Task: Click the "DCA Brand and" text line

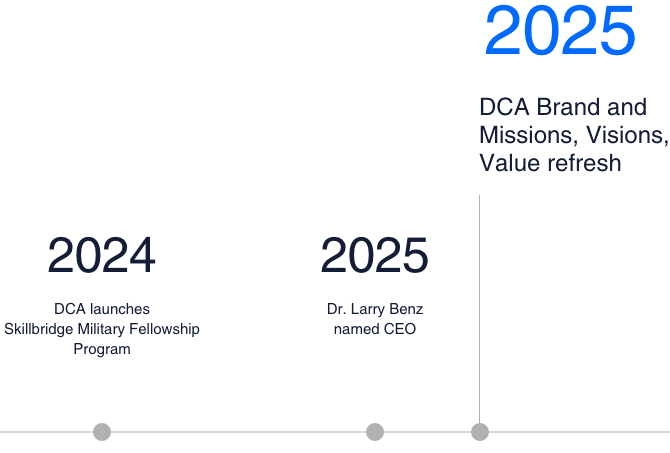Action: (x=563, y=107)
